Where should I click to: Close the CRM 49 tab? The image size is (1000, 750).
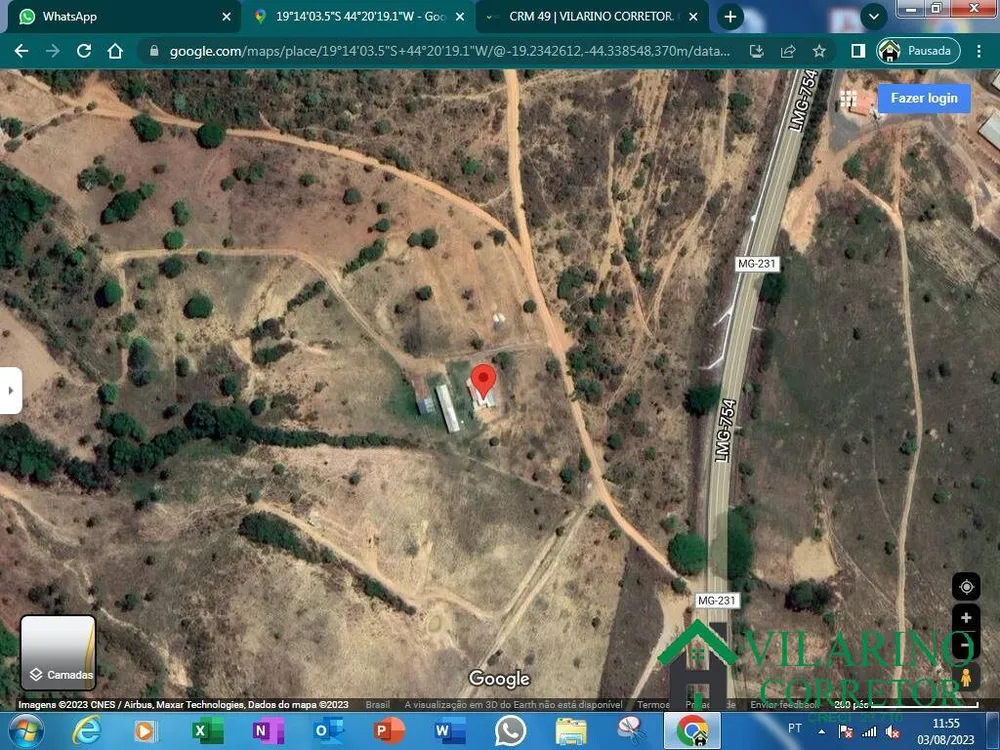(693, 17)
